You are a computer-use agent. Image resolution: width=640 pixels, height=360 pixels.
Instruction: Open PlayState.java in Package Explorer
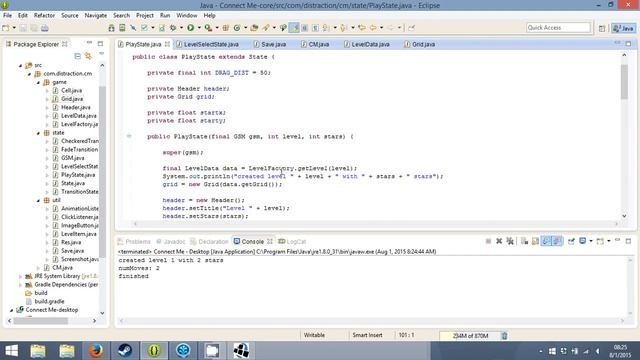point(78,175)
